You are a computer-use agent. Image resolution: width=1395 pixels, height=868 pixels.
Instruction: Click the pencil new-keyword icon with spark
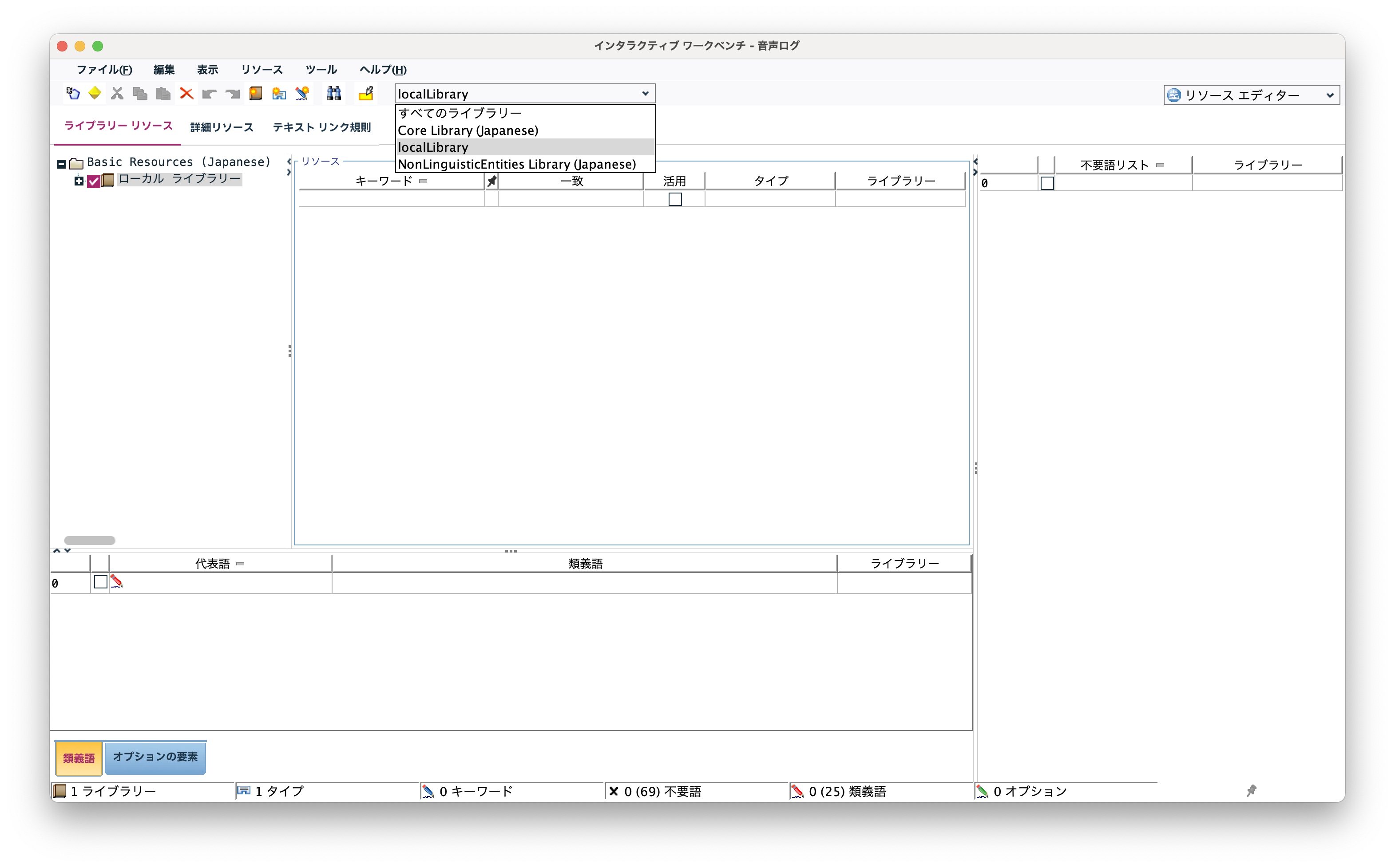click(x=303, y=93)
